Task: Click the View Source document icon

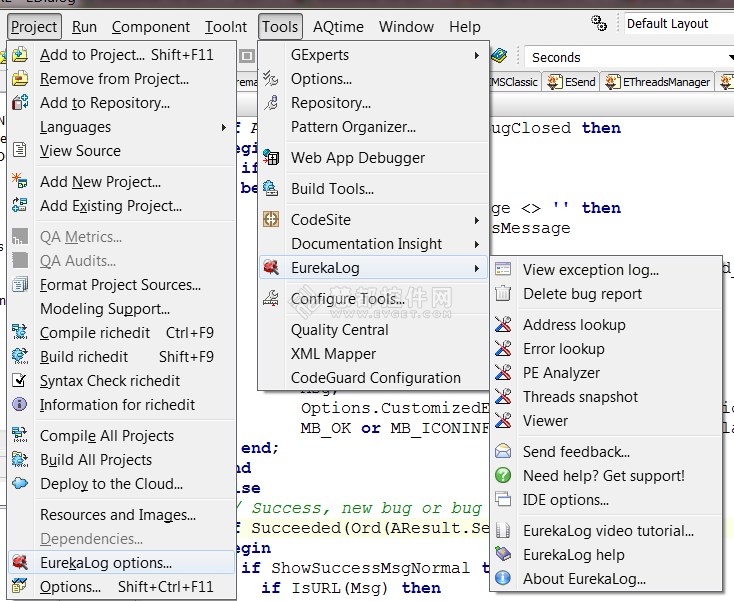Action: click(20, 150)
